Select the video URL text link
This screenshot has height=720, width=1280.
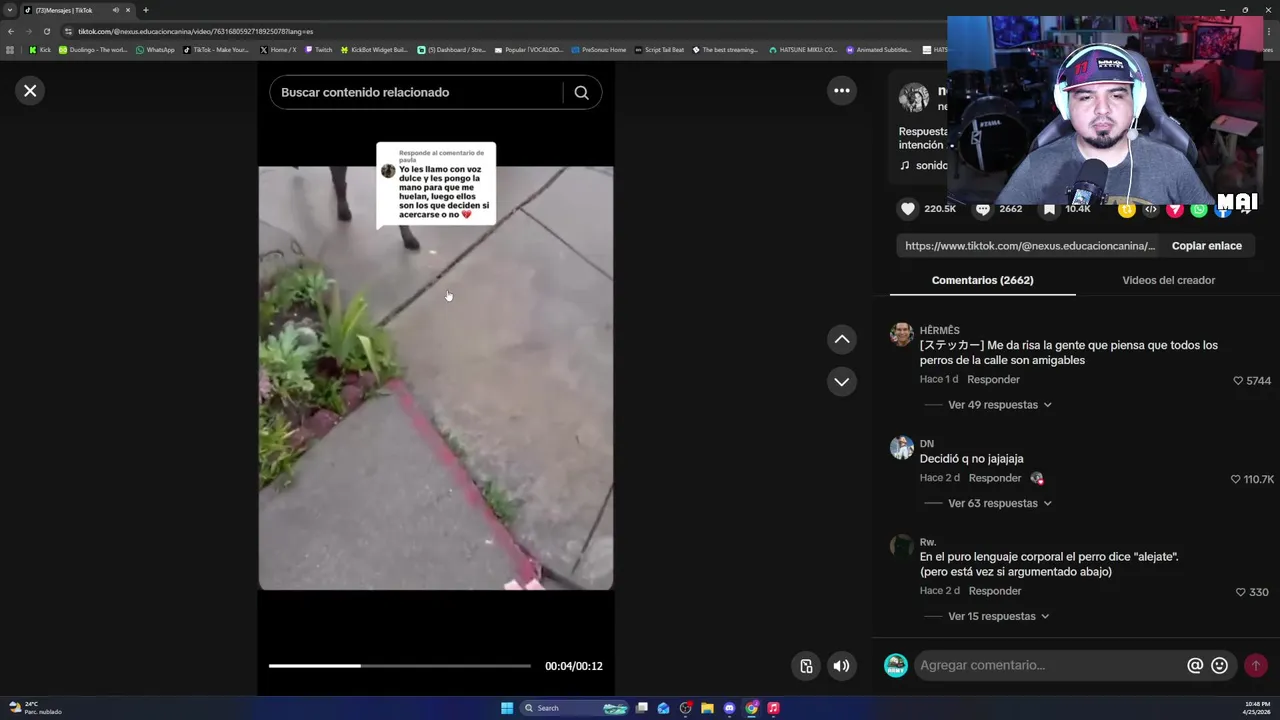pyautogui.click(x=1030, y=246)
